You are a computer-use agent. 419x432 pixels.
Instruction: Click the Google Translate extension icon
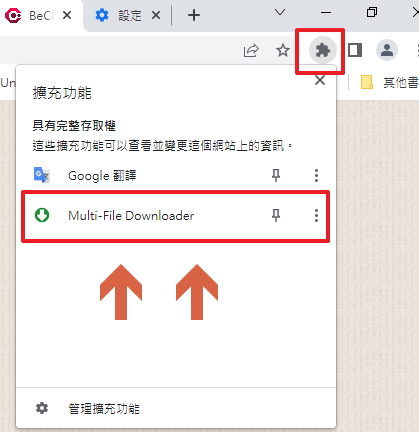click(x=42, y=175)
